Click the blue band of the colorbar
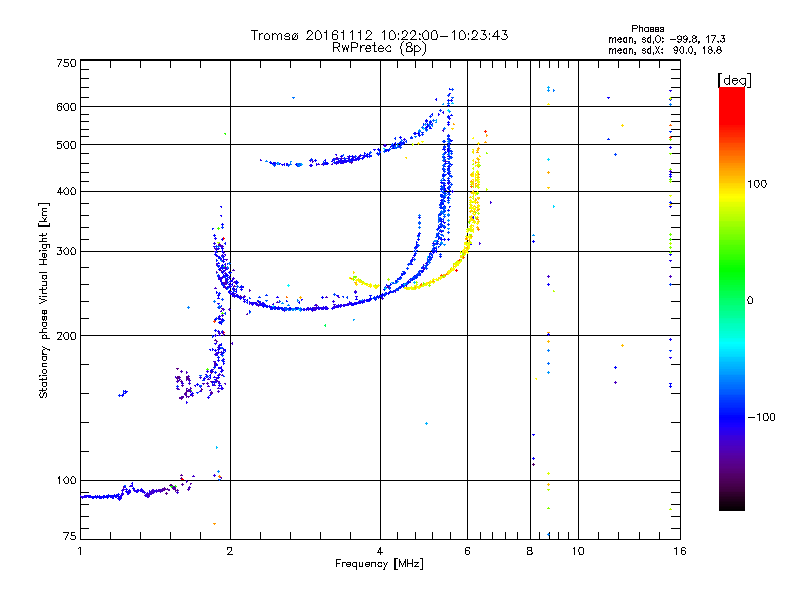 pos(732,416)
